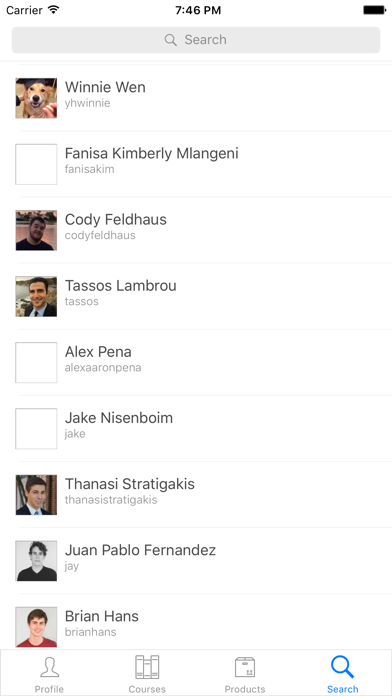Open Brian Hans profile photo
Viewport: 392px width, 696px height.
[x=36, y=627]
